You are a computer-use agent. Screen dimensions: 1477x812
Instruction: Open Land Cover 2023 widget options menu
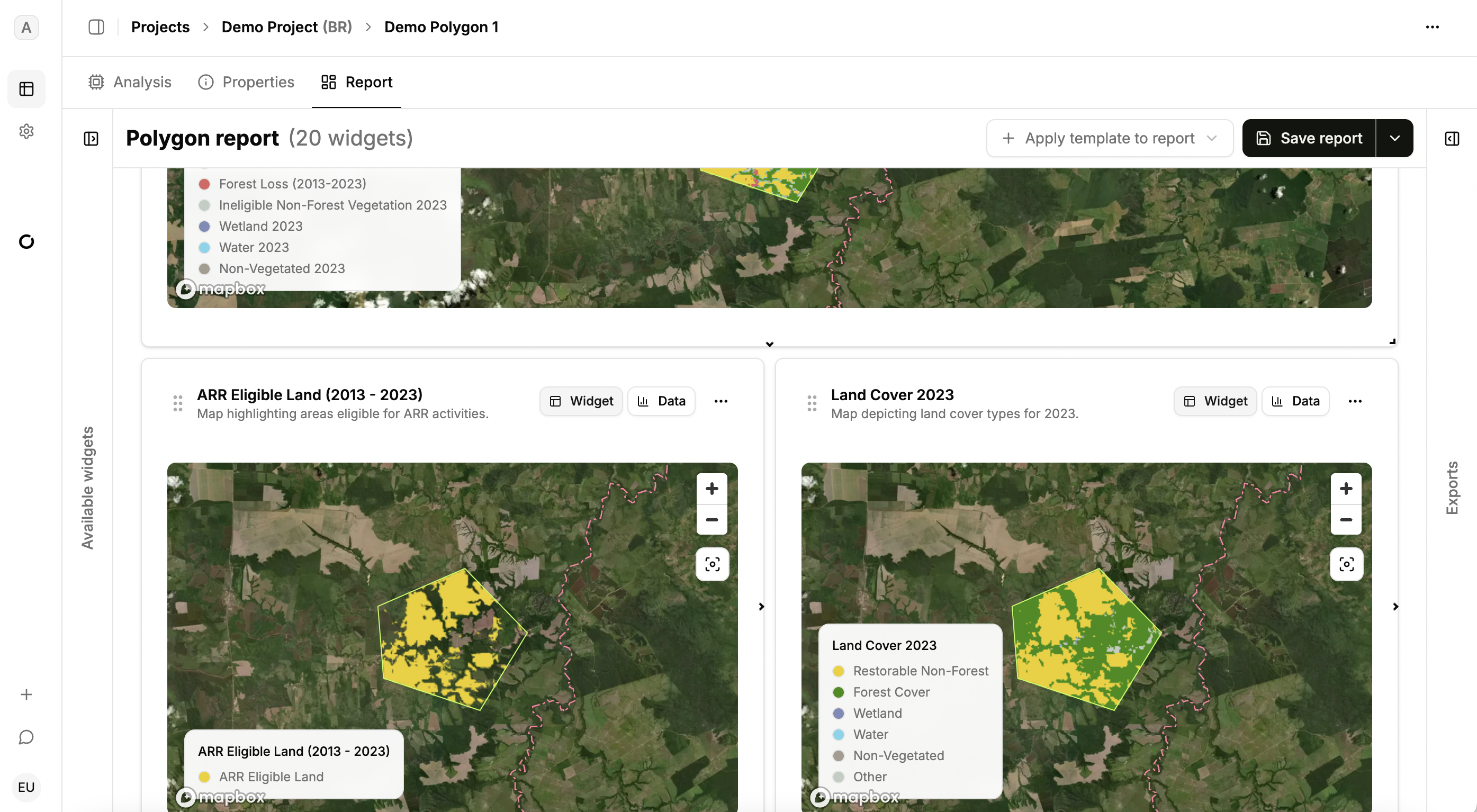click(1354, 401)
